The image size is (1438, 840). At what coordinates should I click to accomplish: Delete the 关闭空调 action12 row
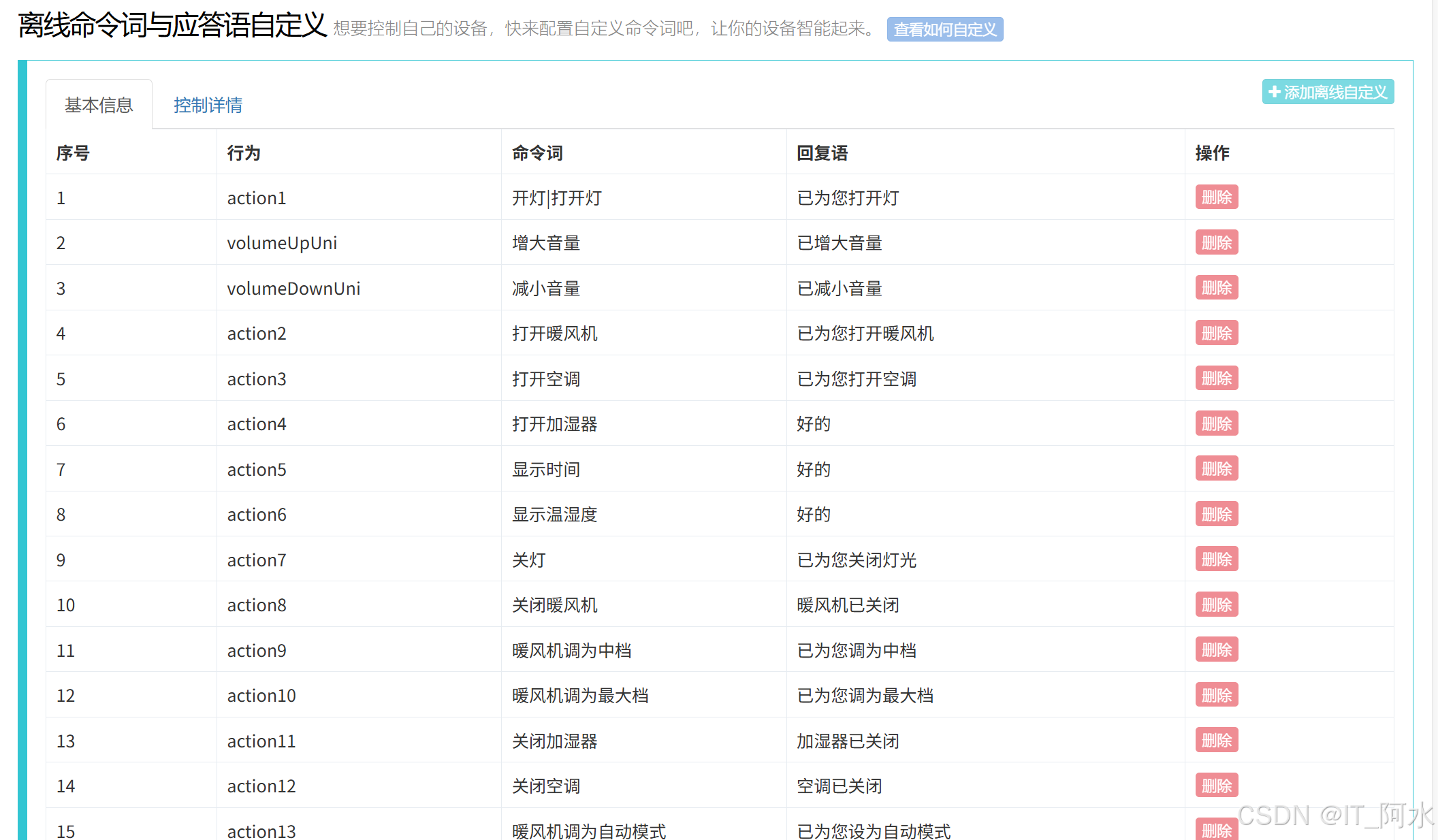(1216, 786)
